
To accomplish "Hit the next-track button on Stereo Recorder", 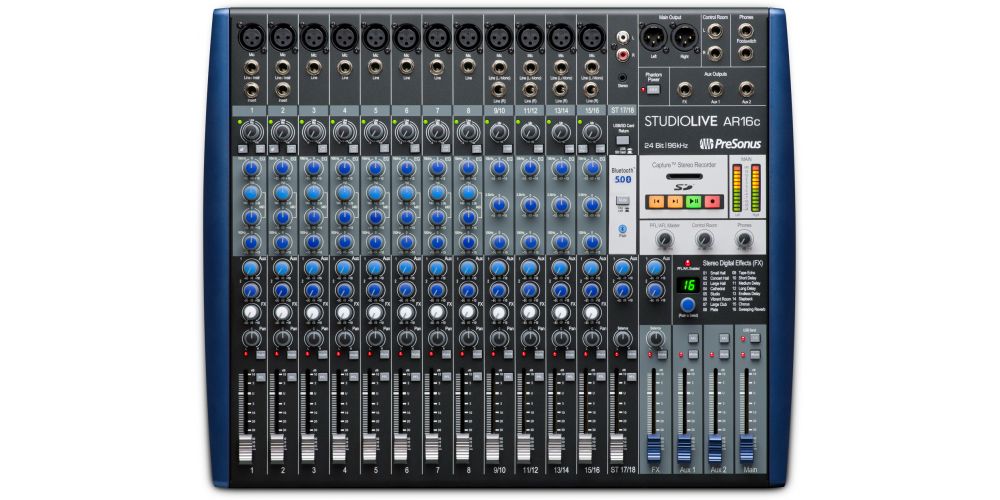I will pos(675,202).
